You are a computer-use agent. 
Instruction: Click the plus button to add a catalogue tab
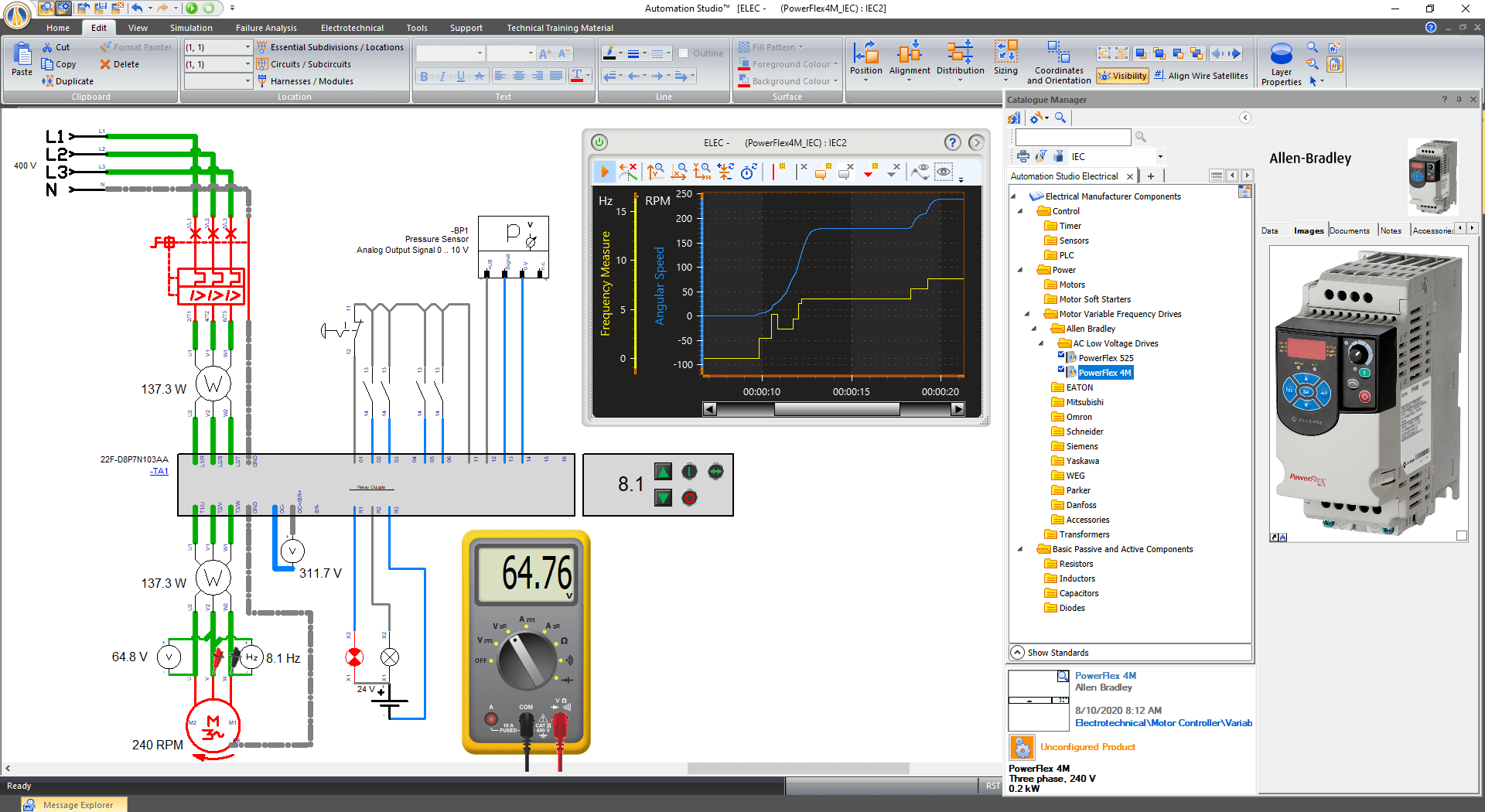(1152, 176)
